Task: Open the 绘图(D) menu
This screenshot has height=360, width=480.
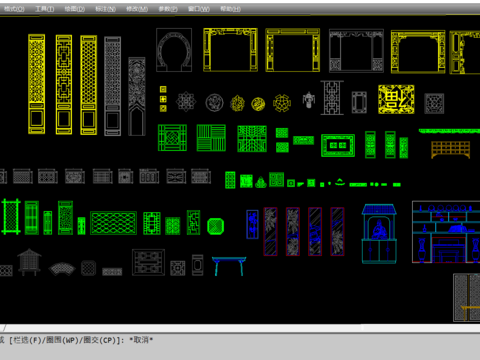Action: 75,9
